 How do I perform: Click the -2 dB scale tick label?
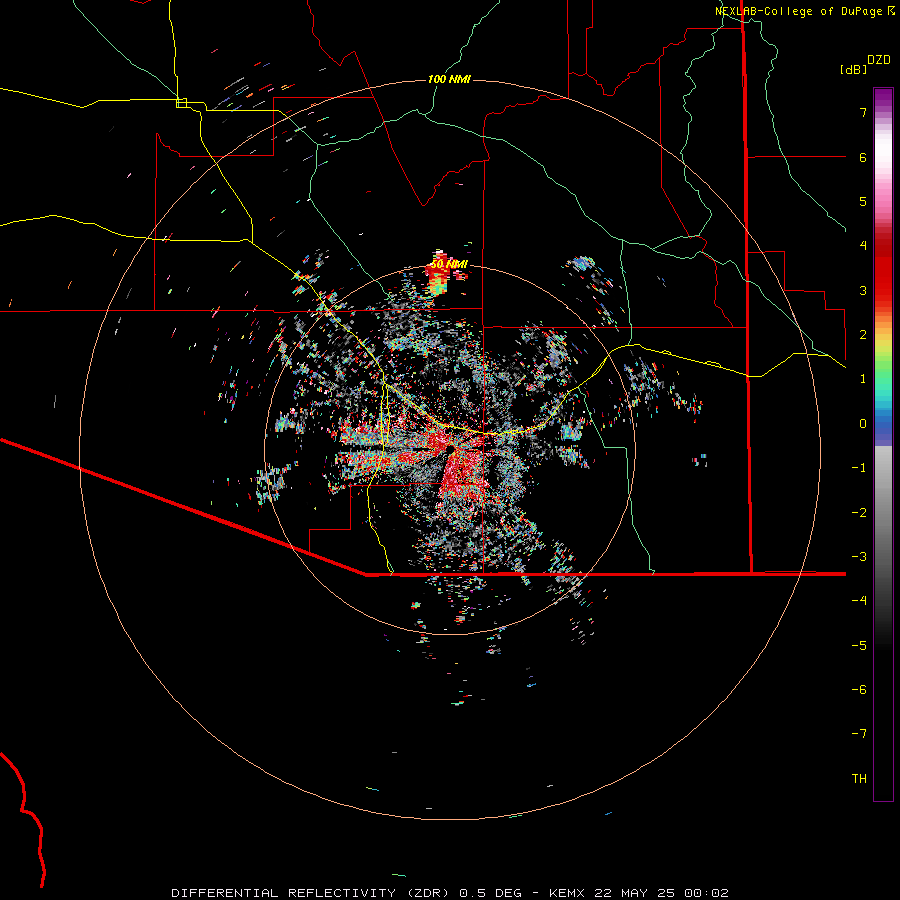tap(859, 513)
